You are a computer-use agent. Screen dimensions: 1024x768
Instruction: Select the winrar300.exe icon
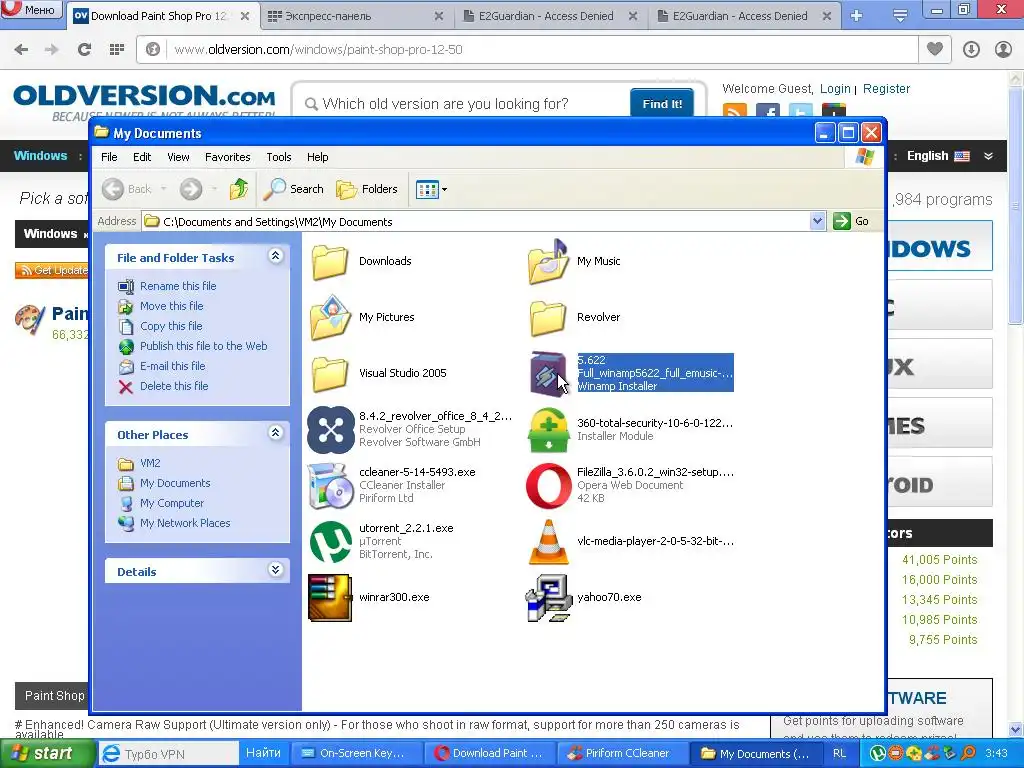(x=330, y=598)
